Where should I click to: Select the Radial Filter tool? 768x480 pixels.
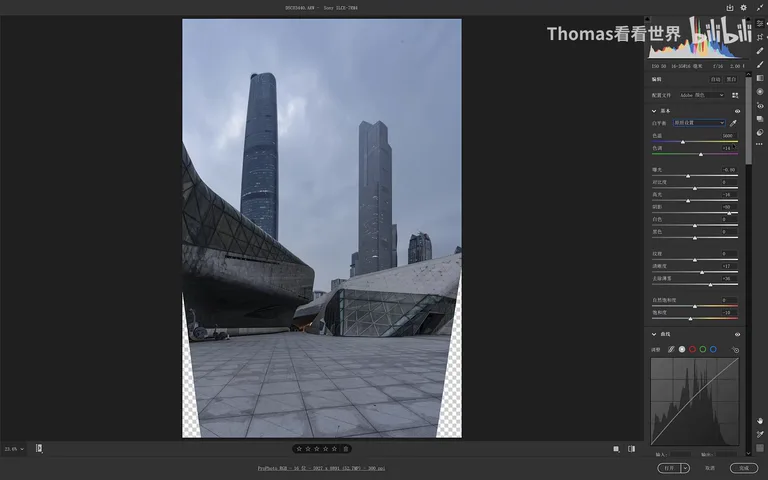pyautogui.click(x=760, y=92)
